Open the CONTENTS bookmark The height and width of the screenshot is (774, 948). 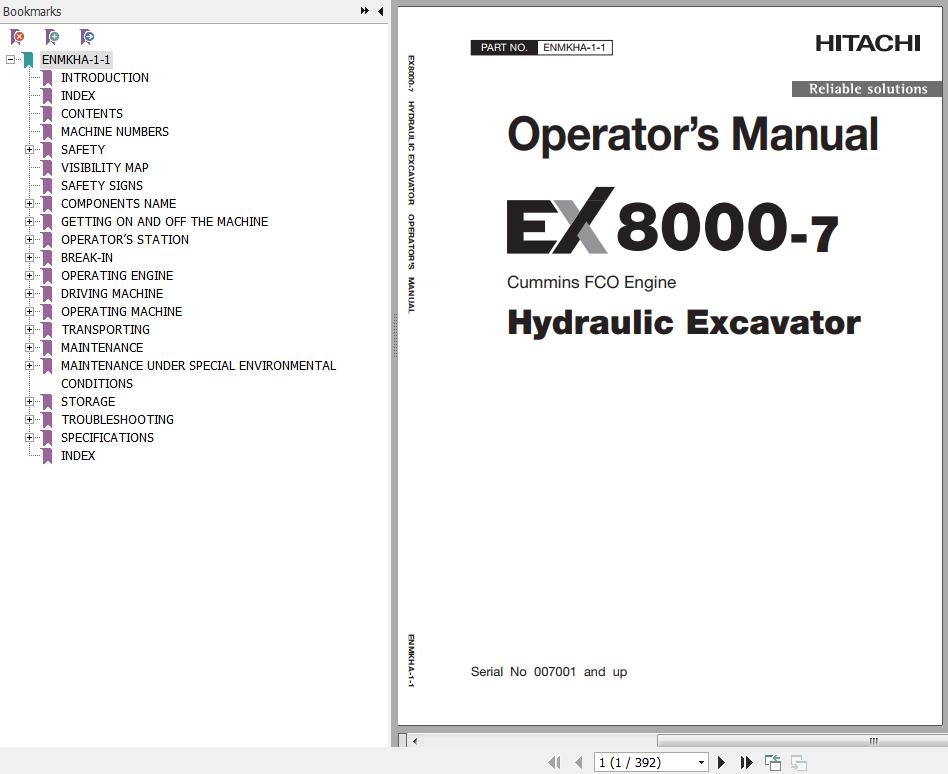[92, 114]
